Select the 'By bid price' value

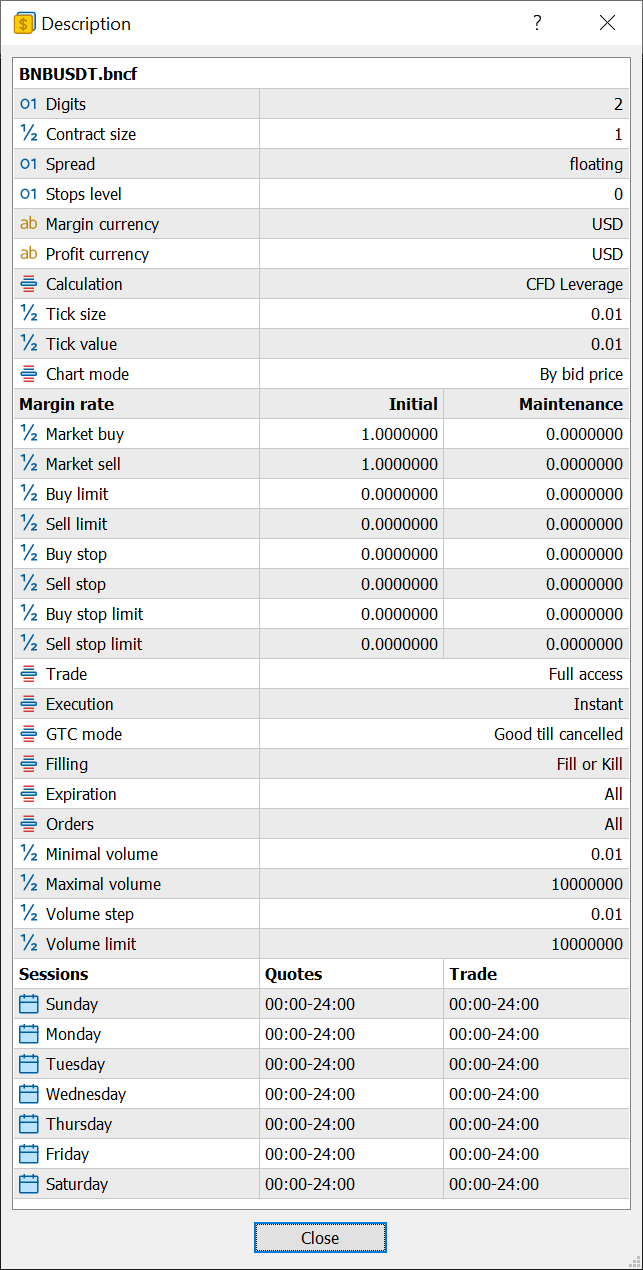tap(581, 374)
